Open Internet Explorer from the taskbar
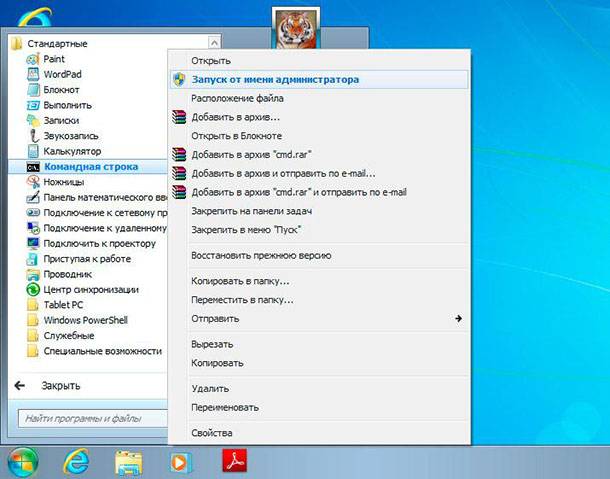The image size is (610, 479). (x=76, y=462)
